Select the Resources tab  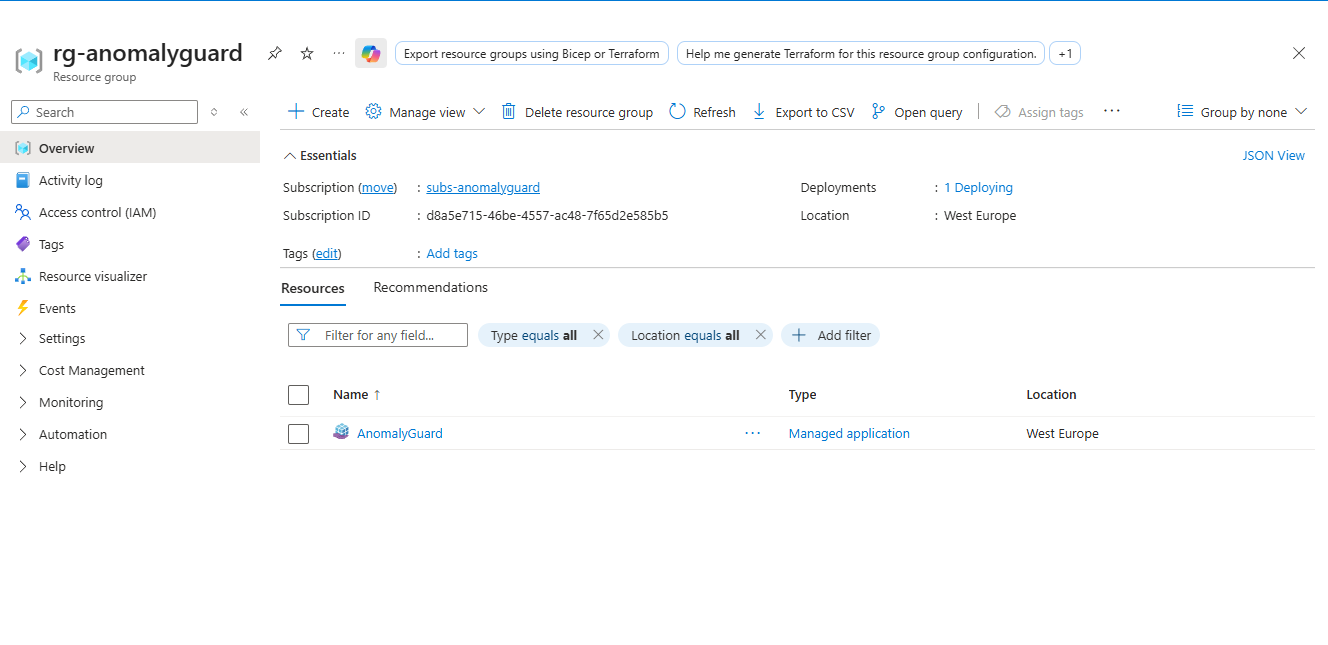click(313, 288)
